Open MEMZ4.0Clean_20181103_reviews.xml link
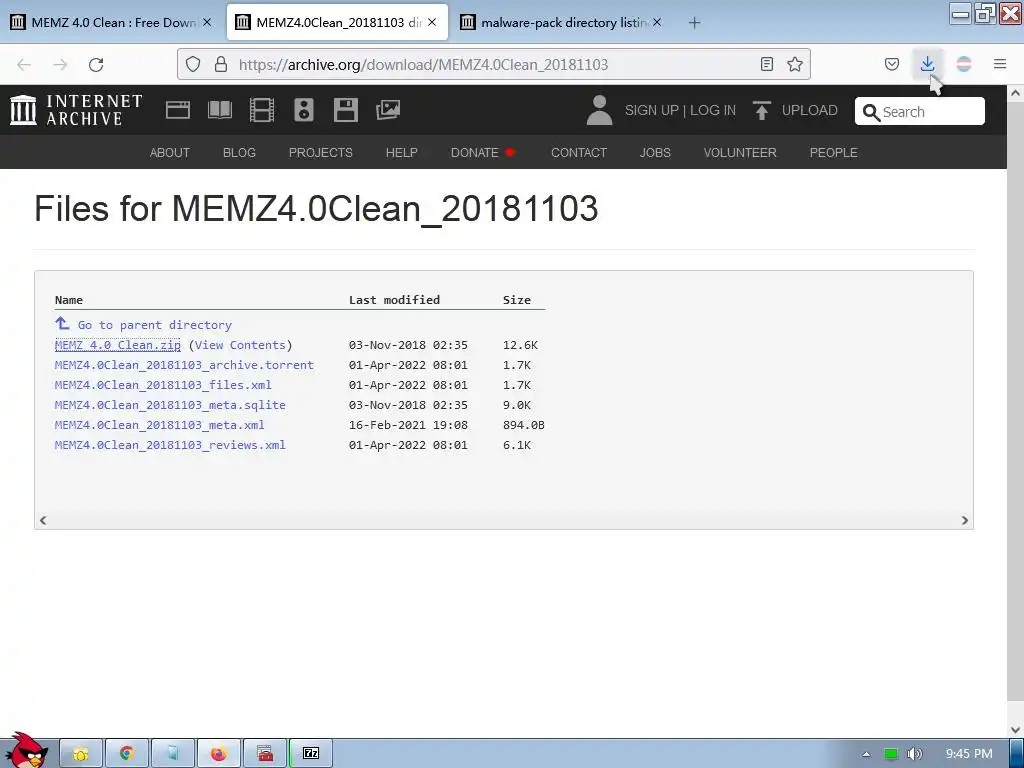This screenshot has height=768, width=1024. [x=170, y=445]
